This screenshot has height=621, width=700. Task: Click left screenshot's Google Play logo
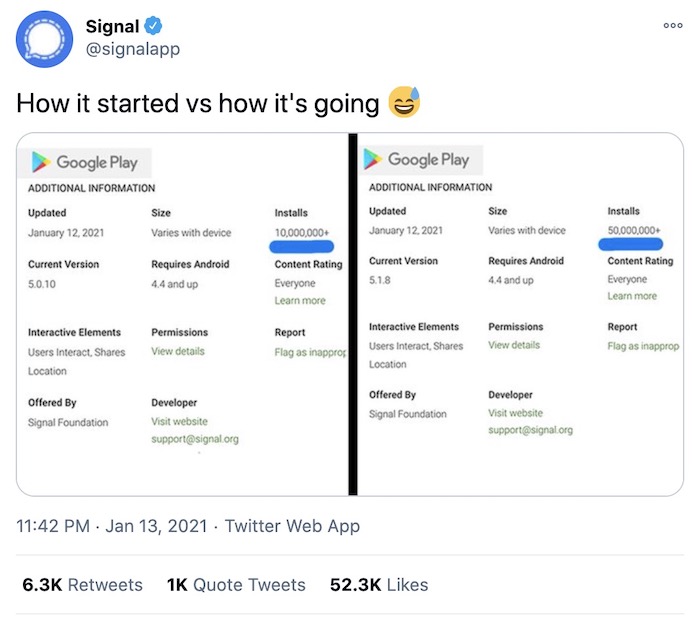[85, 163]
